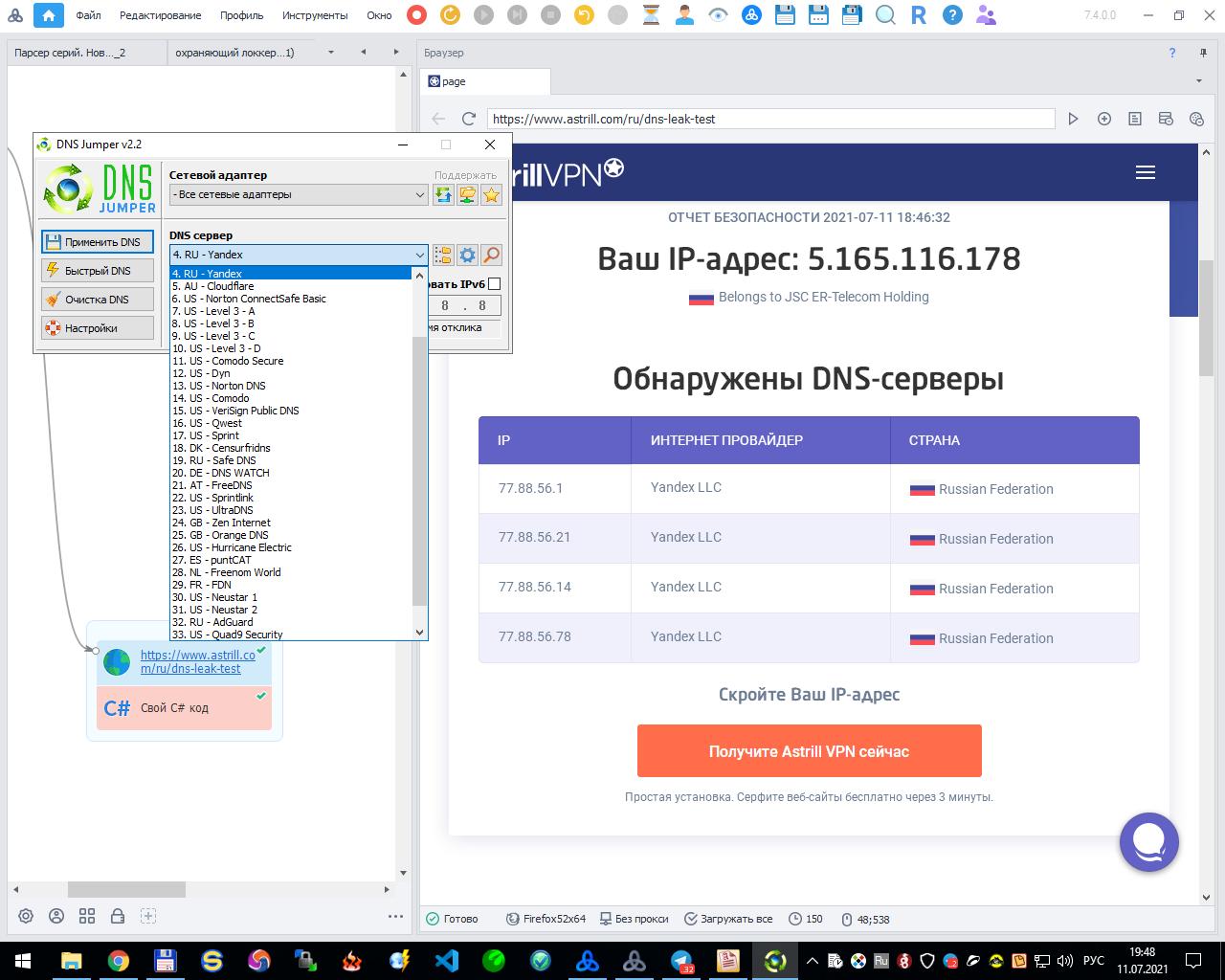
Task: Open Chrome from the taskbar
Action: tap(119, 961)
